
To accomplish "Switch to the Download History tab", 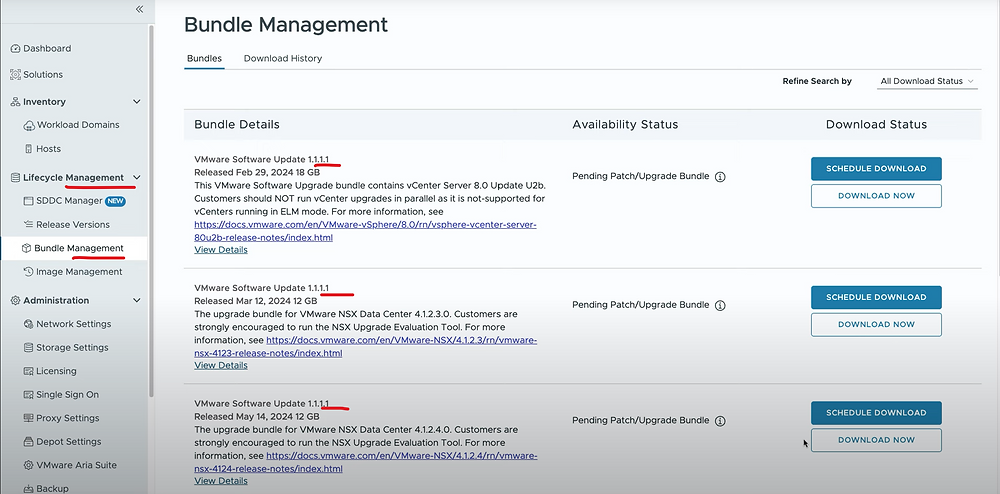I will (283, 59).
